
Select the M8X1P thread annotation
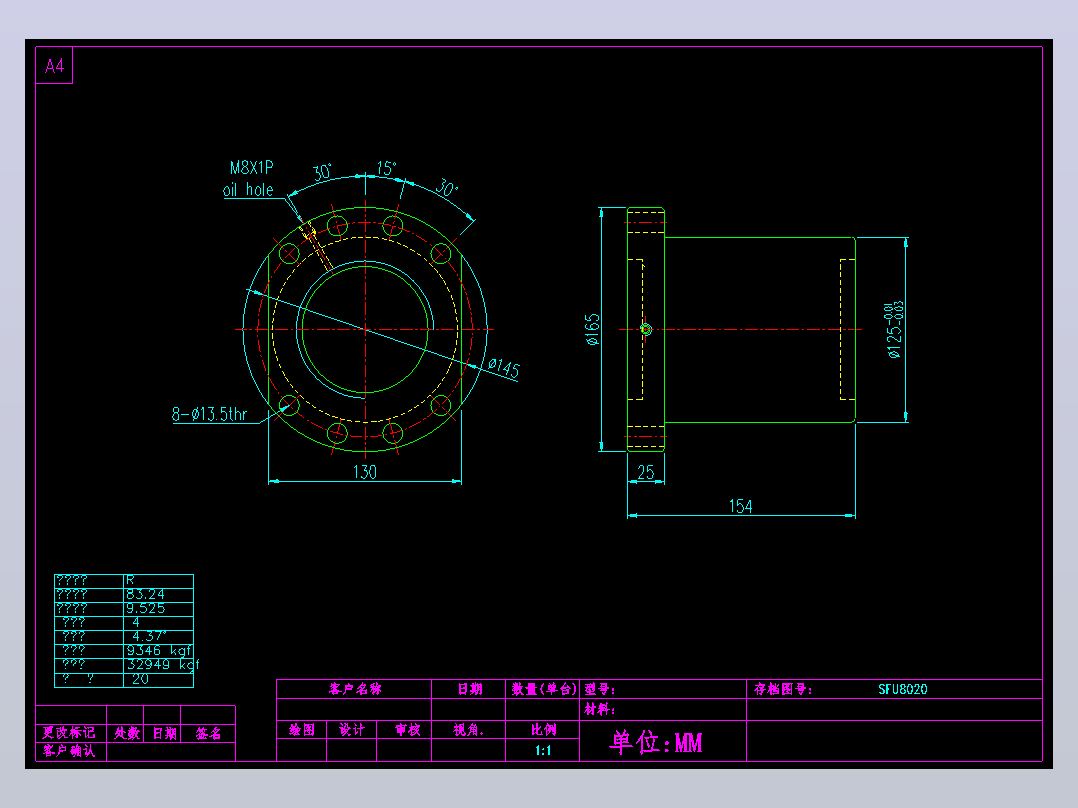[x=251, y=168]
